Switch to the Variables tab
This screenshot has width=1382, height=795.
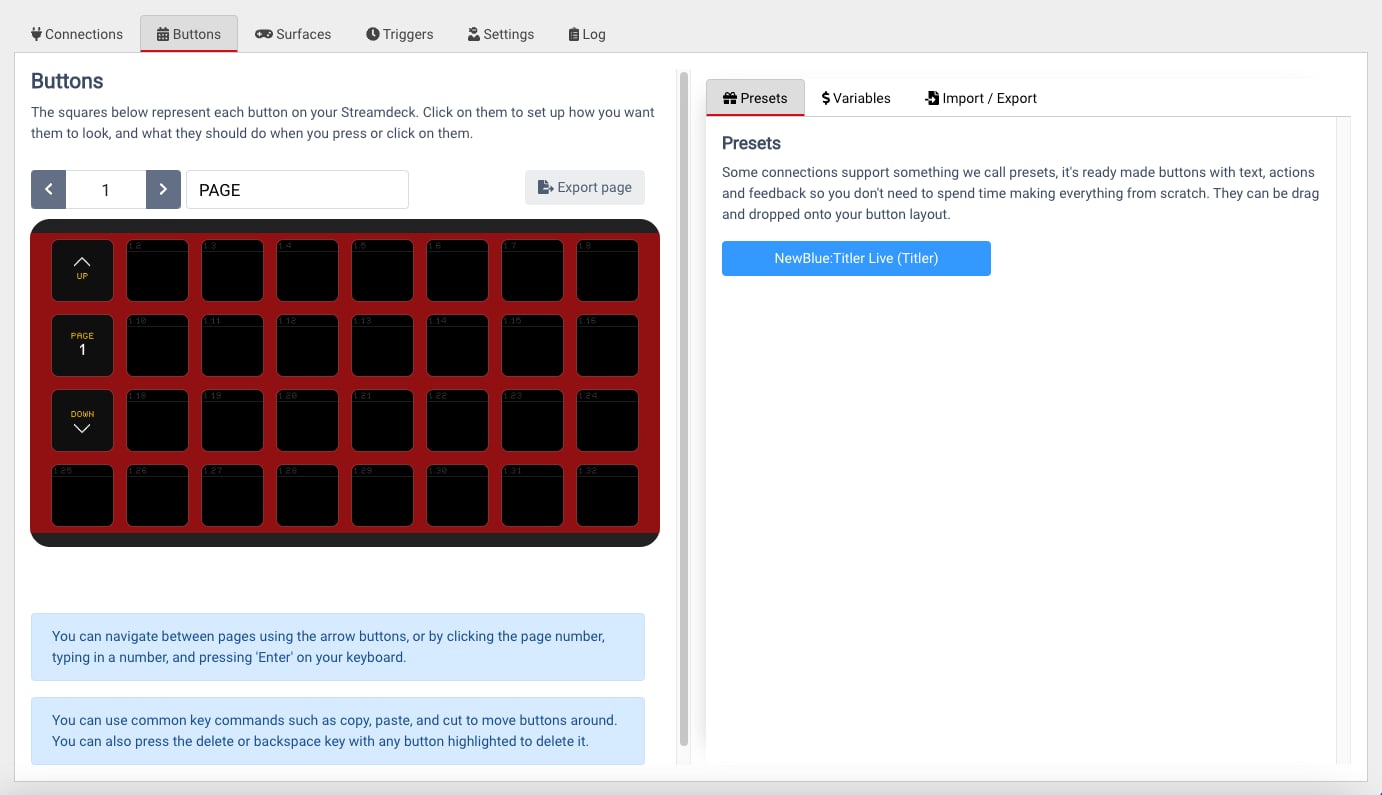pyautogui.click(x=856, y=98)
